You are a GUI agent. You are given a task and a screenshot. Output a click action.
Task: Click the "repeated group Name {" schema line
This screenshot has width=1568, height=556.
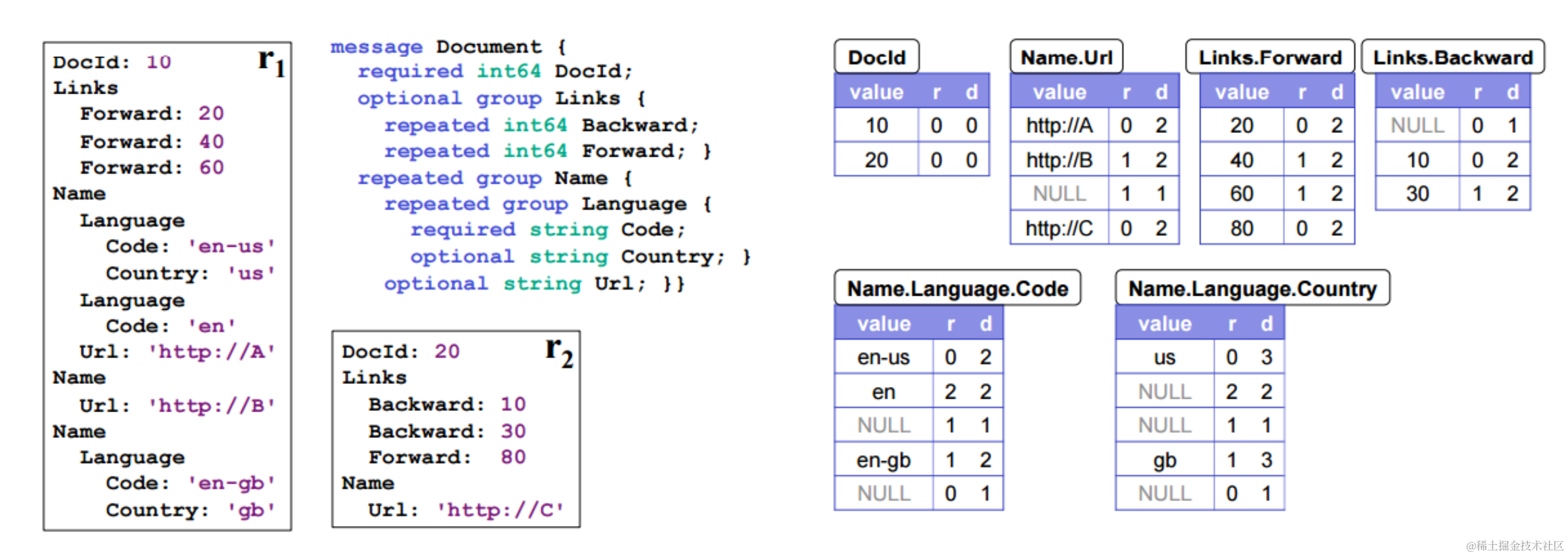[495, 178]
